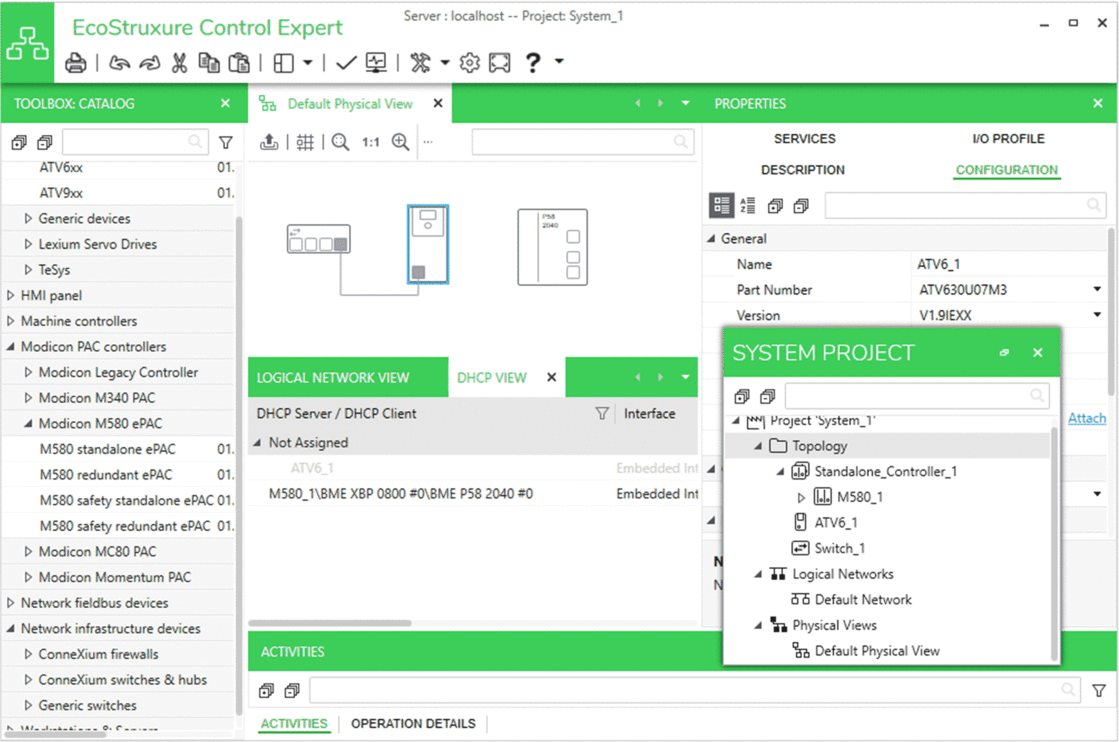Click the DHCP View horizontal scrollbar
The width and height of the screenshot is (1119, 742).
point(330,623)
